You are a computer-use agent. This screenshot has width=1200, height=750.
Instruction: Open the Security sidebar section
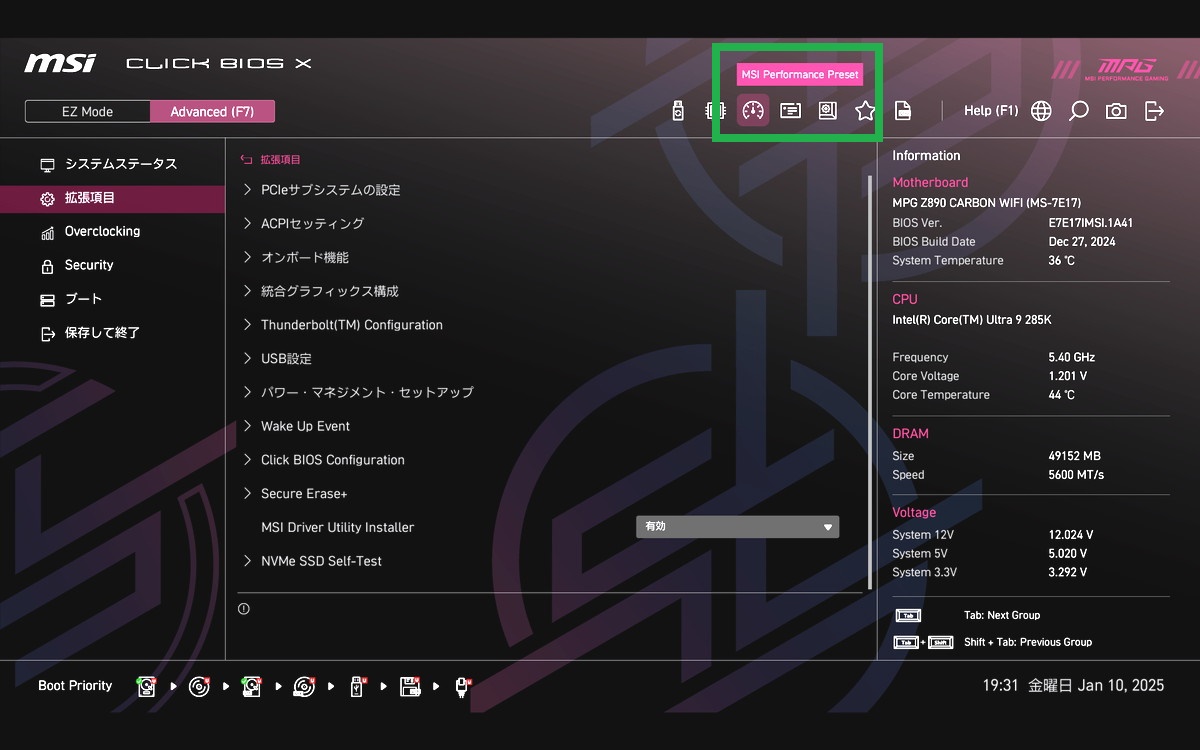pos(112,265)
